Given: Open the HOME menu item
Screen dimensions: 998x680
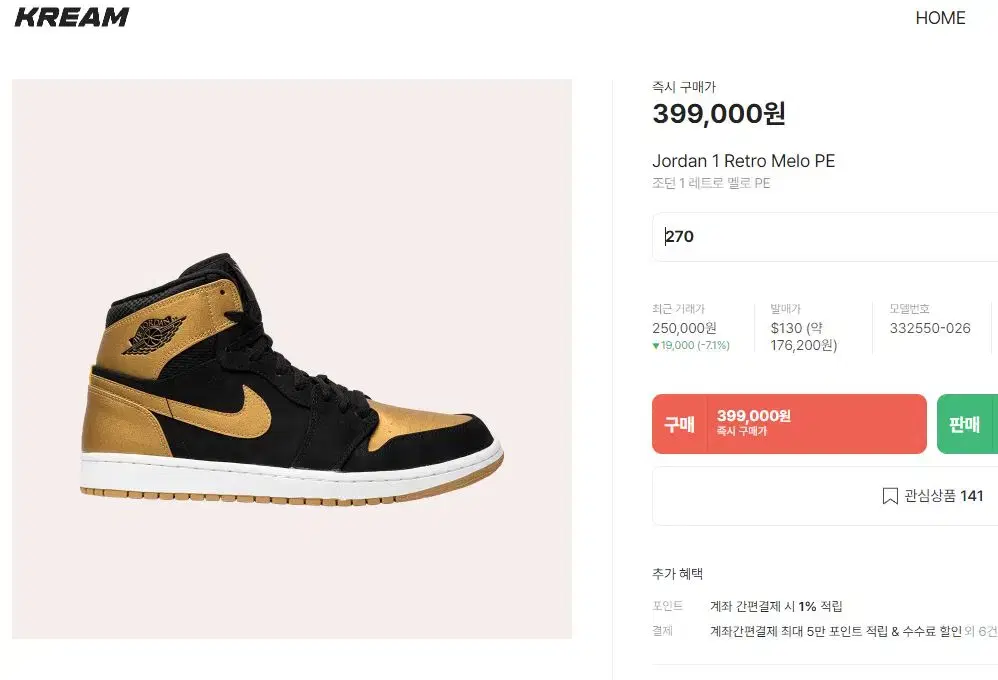Looking at the screenshot, I should 940,18.
